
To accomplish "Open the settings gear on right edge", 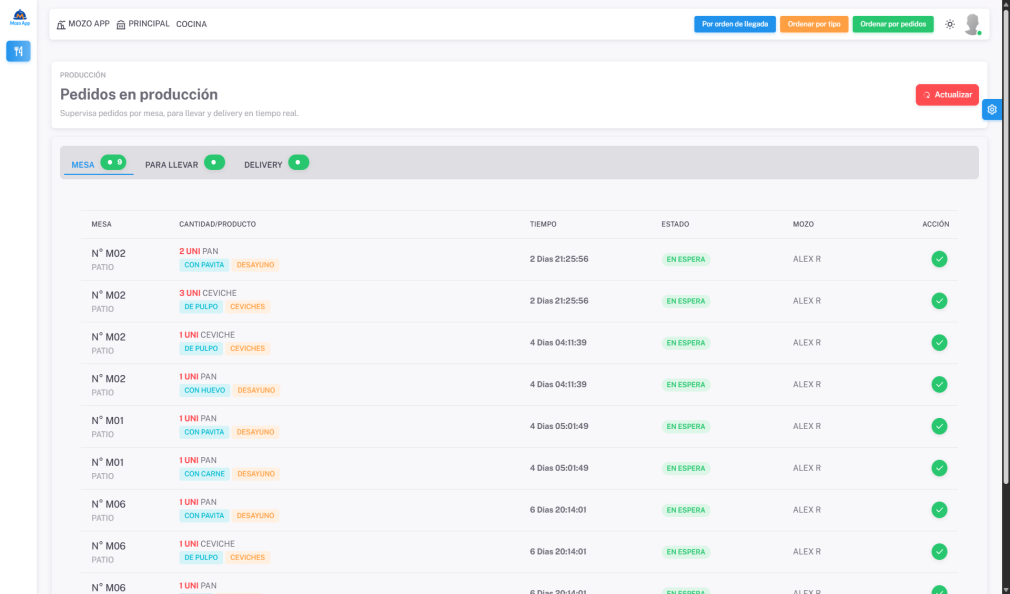I will pyautogui.click(x=992, y=110).
